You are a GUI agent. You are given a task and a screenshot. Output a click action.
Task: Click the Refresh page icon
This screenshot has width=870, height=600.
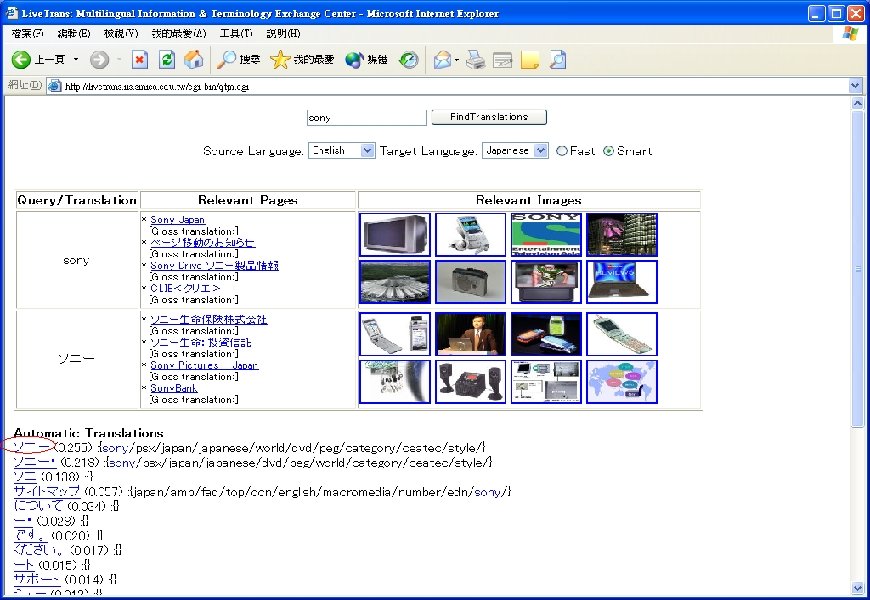coord(167,59)
